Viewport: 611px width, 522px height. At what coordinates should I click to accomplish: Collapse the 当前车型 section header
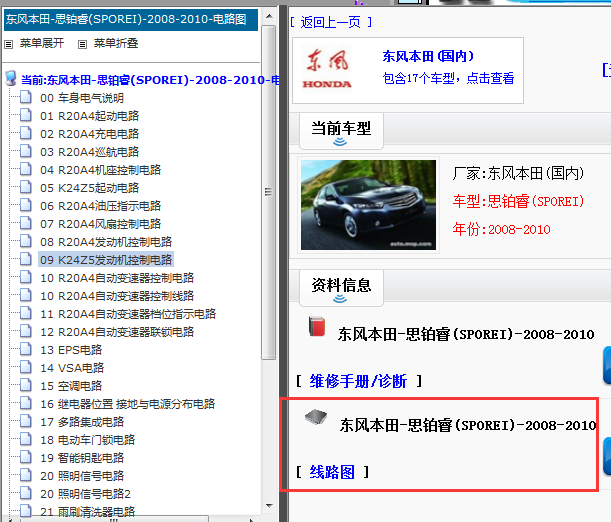(341, 130)
